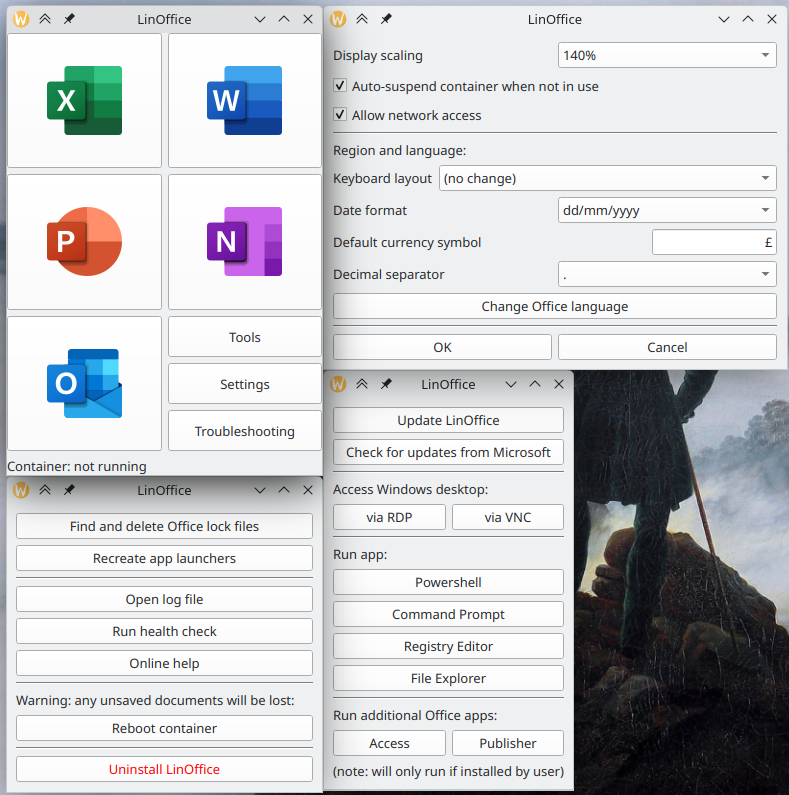Image resolution: width=789 pixels, height=795 pixels.
Task: Open File Explorer
Action: click(448, 678)
